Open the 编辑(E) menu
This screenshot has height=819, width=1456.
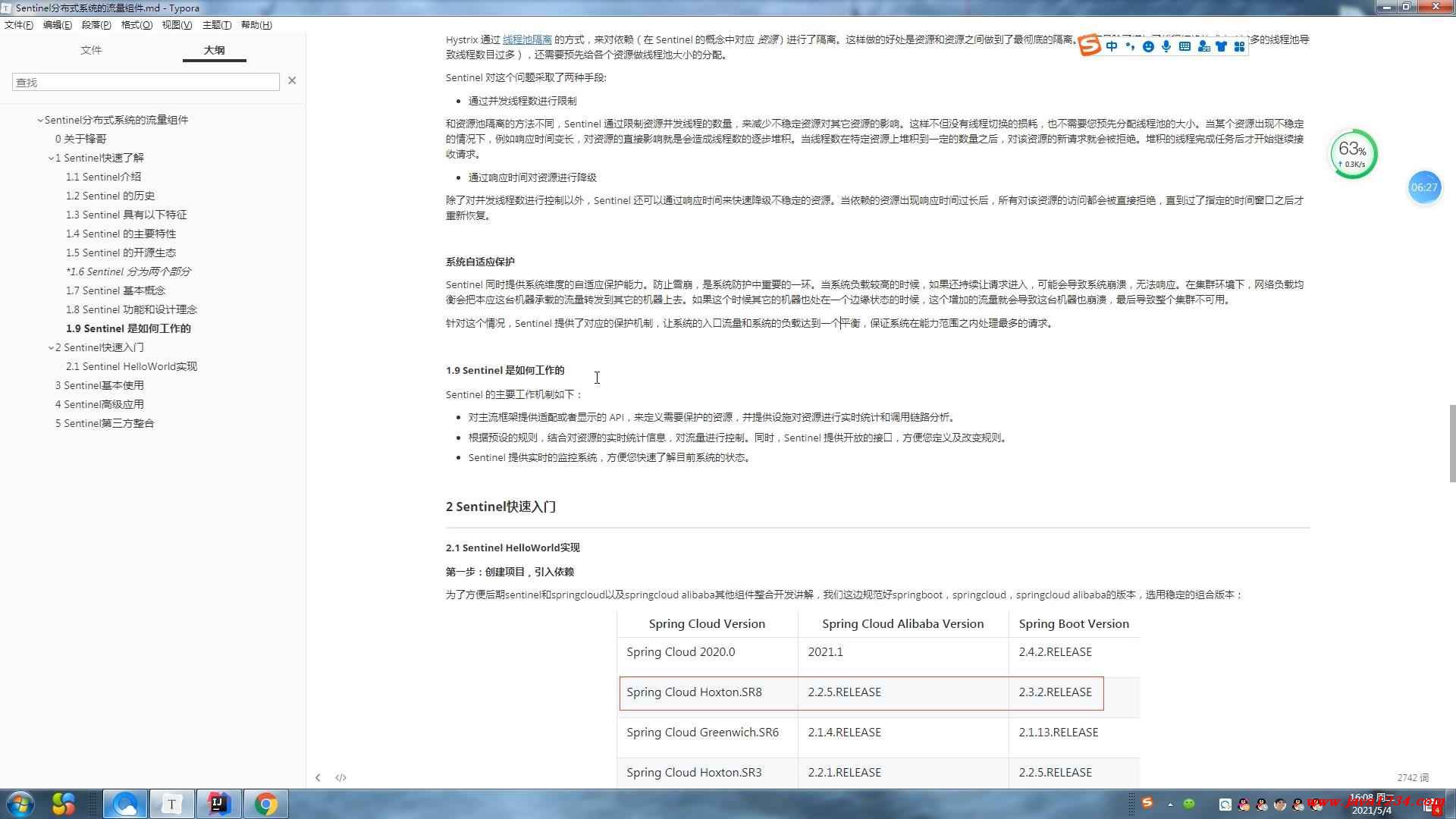click(58, 24)
